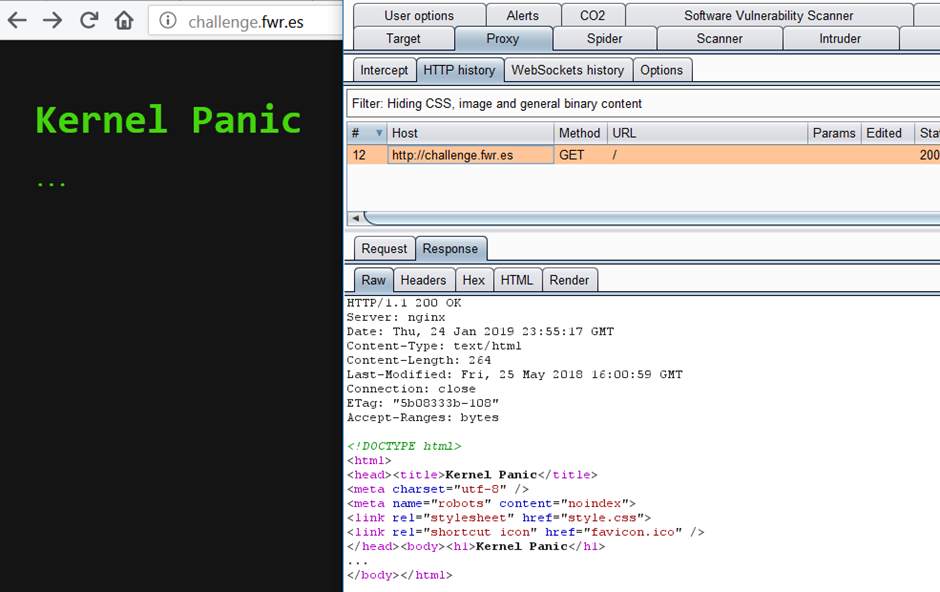This screenshot has height=592, width=940.
Task: Open the Render view tab
Action: tap(569, 280)
